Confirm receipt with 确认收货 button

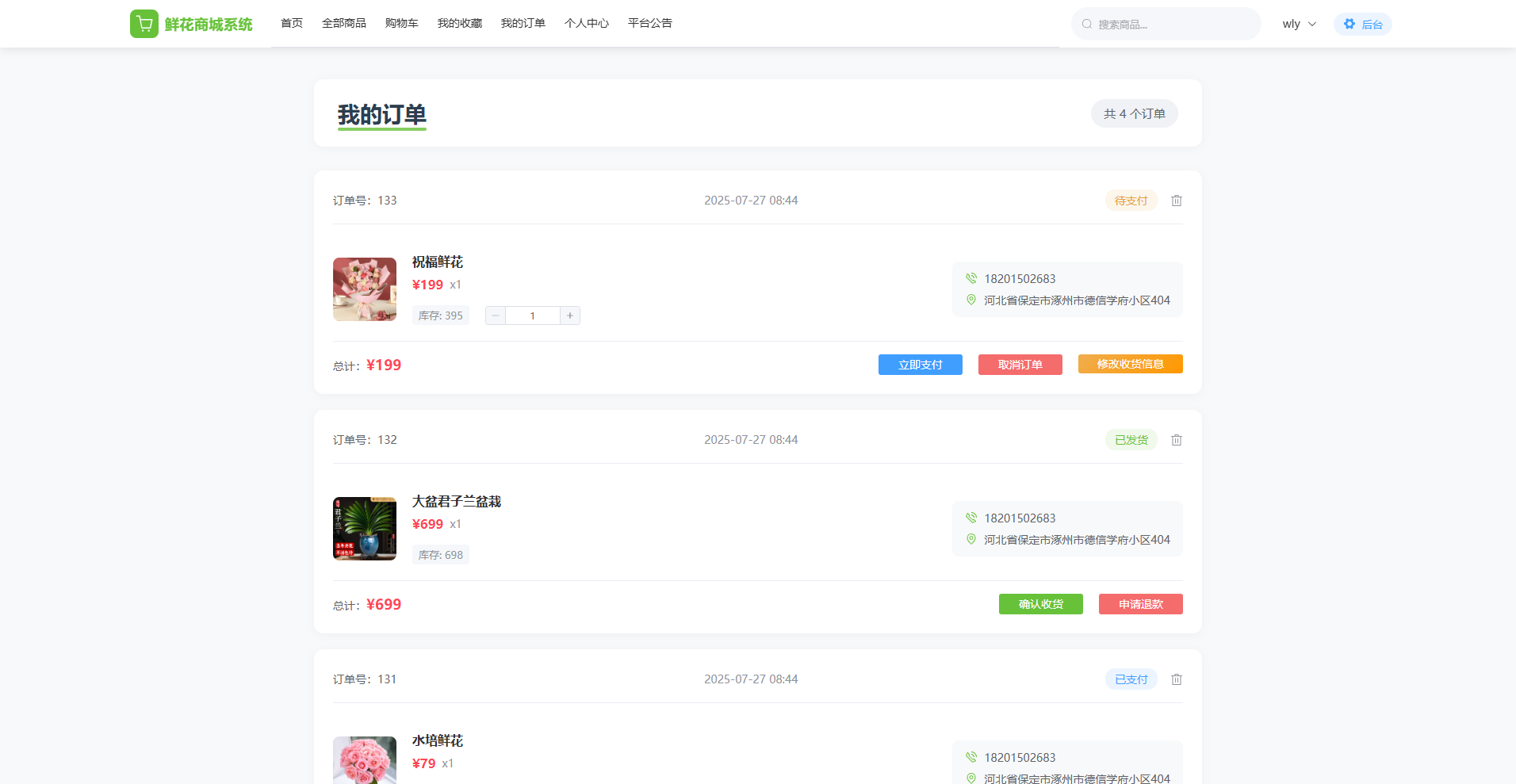pos(1040,604)
